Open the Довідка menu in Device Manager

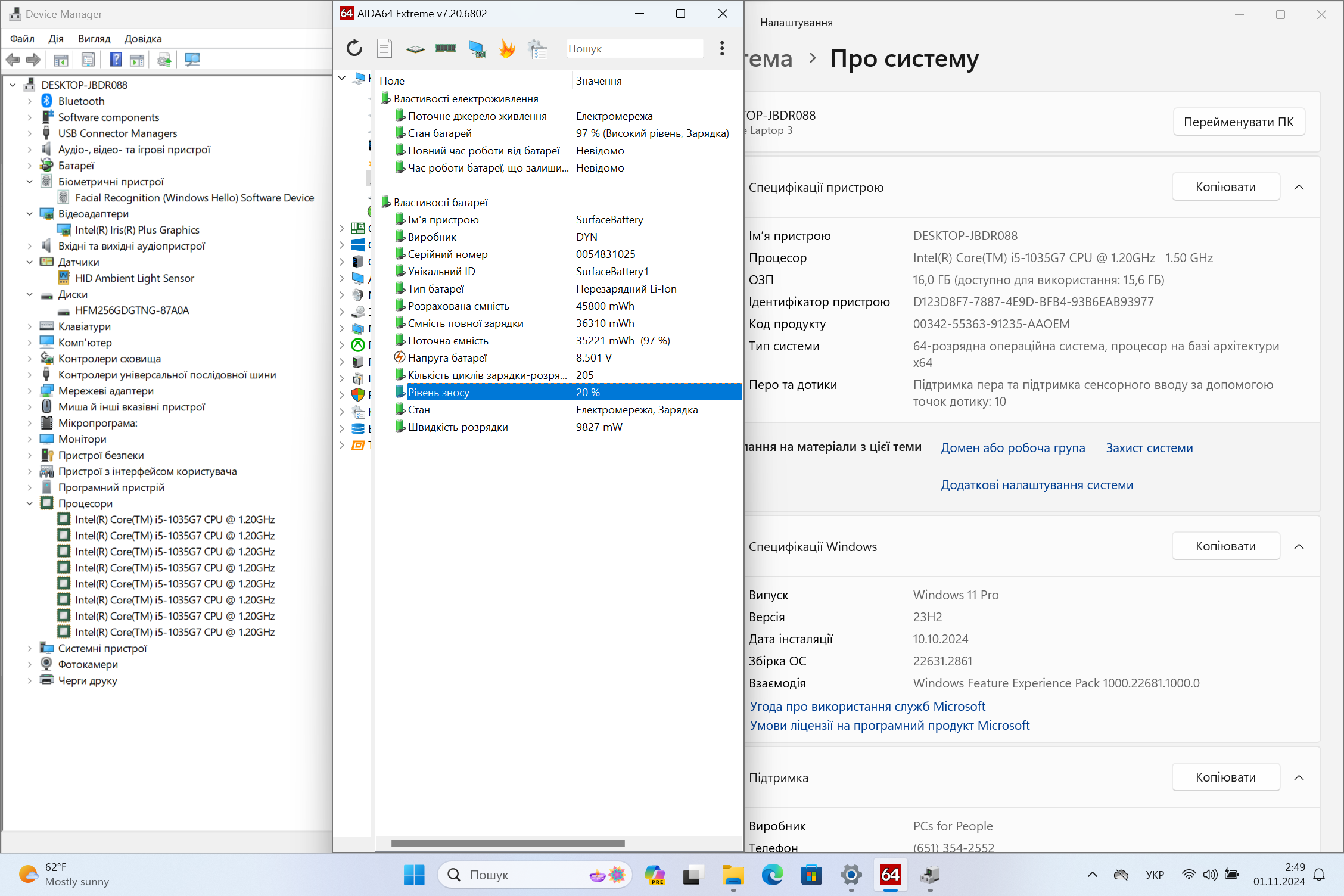(143, 39)
